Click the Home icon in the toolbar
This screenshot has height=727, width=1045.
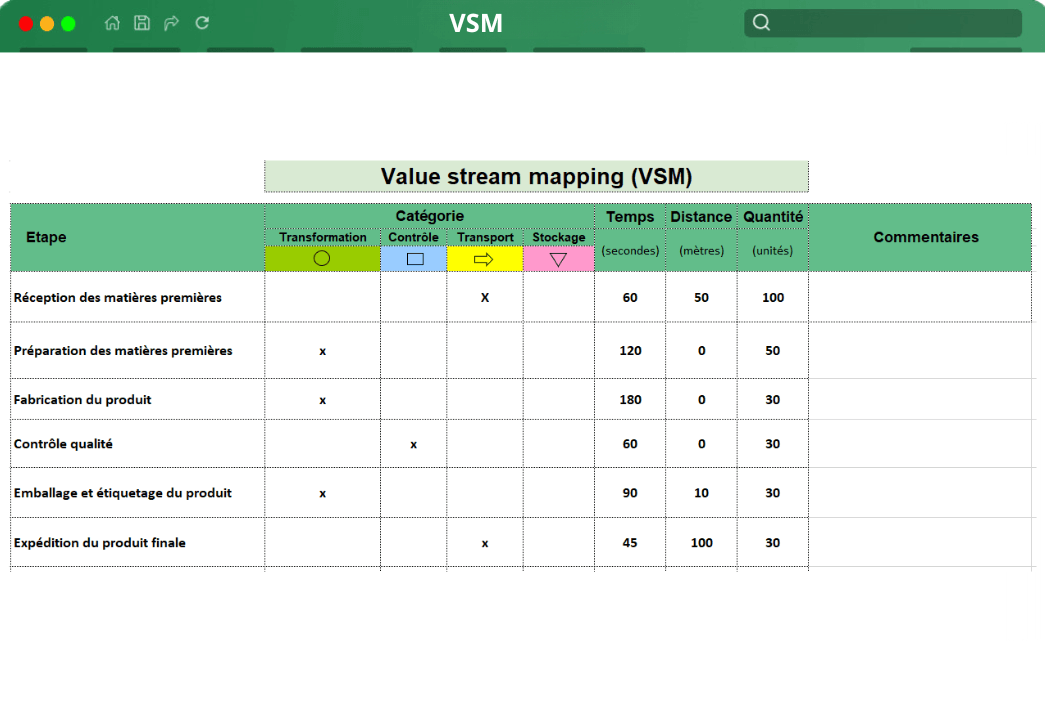pyautogui.click(x=112, y=23)
